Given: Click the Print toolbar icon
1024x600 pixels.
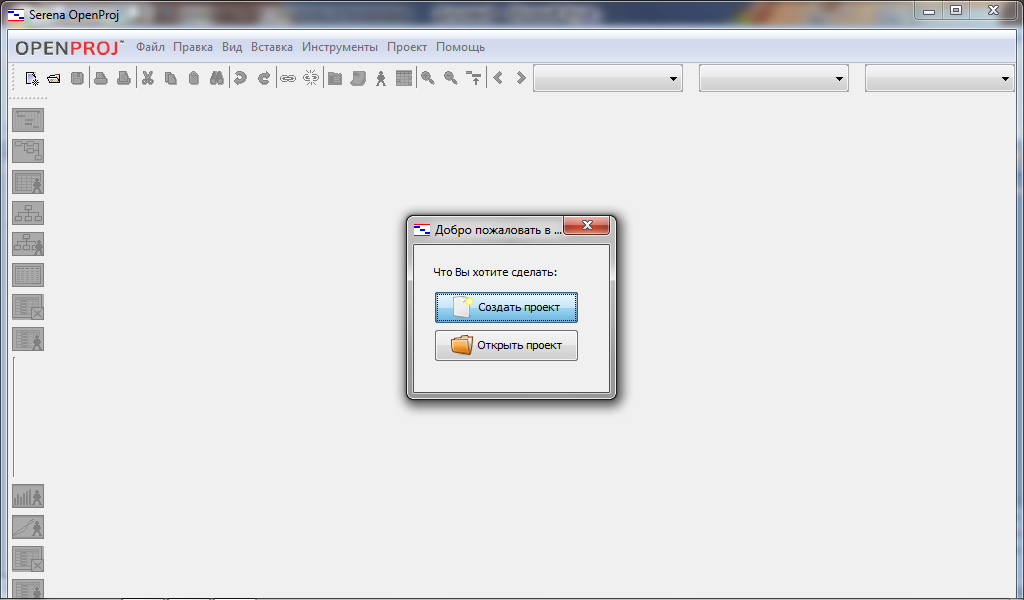Looking at the screenshot, I should (x=101, y=78).
